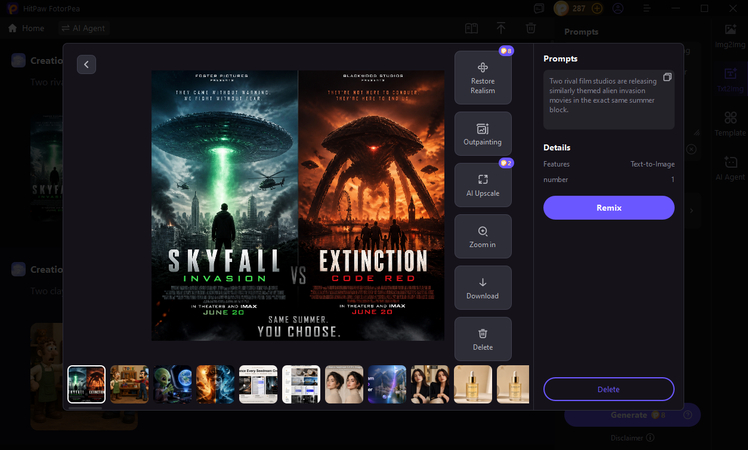748x450 pixels.
Task: Select the first serum bottle thumbnail
Action: (473, 385)
